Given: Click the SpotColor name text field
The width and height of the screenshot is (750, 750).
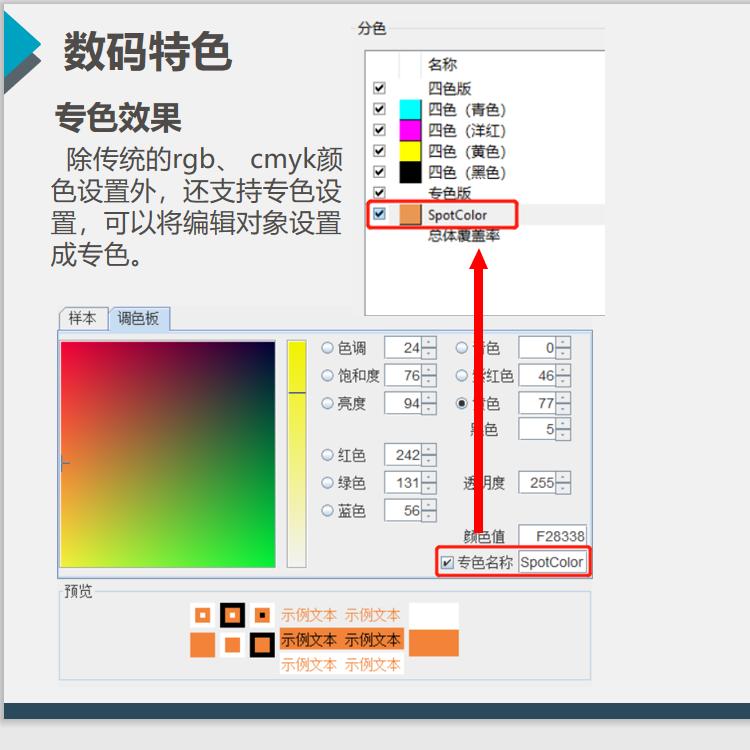Looking at the screenshot, I should (552, 562).
